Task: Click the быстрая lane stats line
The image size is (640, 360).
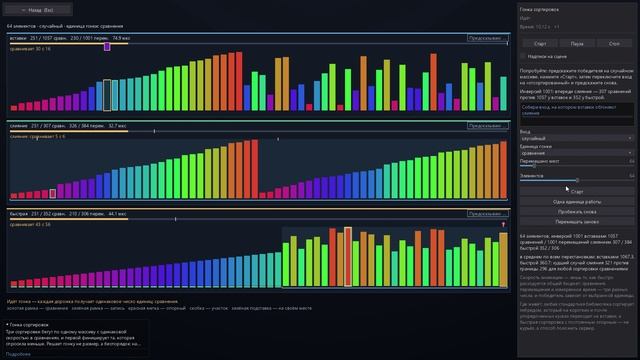Action: coord(68,213)
